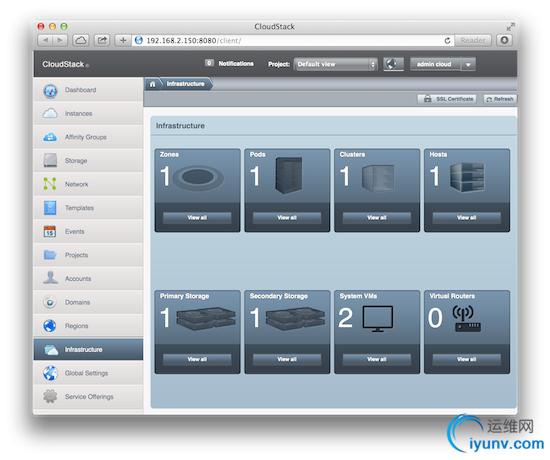This screenshot has width=550, height=460.
Task: Refresh the Infrastructure view
Action: pos(500,99)
